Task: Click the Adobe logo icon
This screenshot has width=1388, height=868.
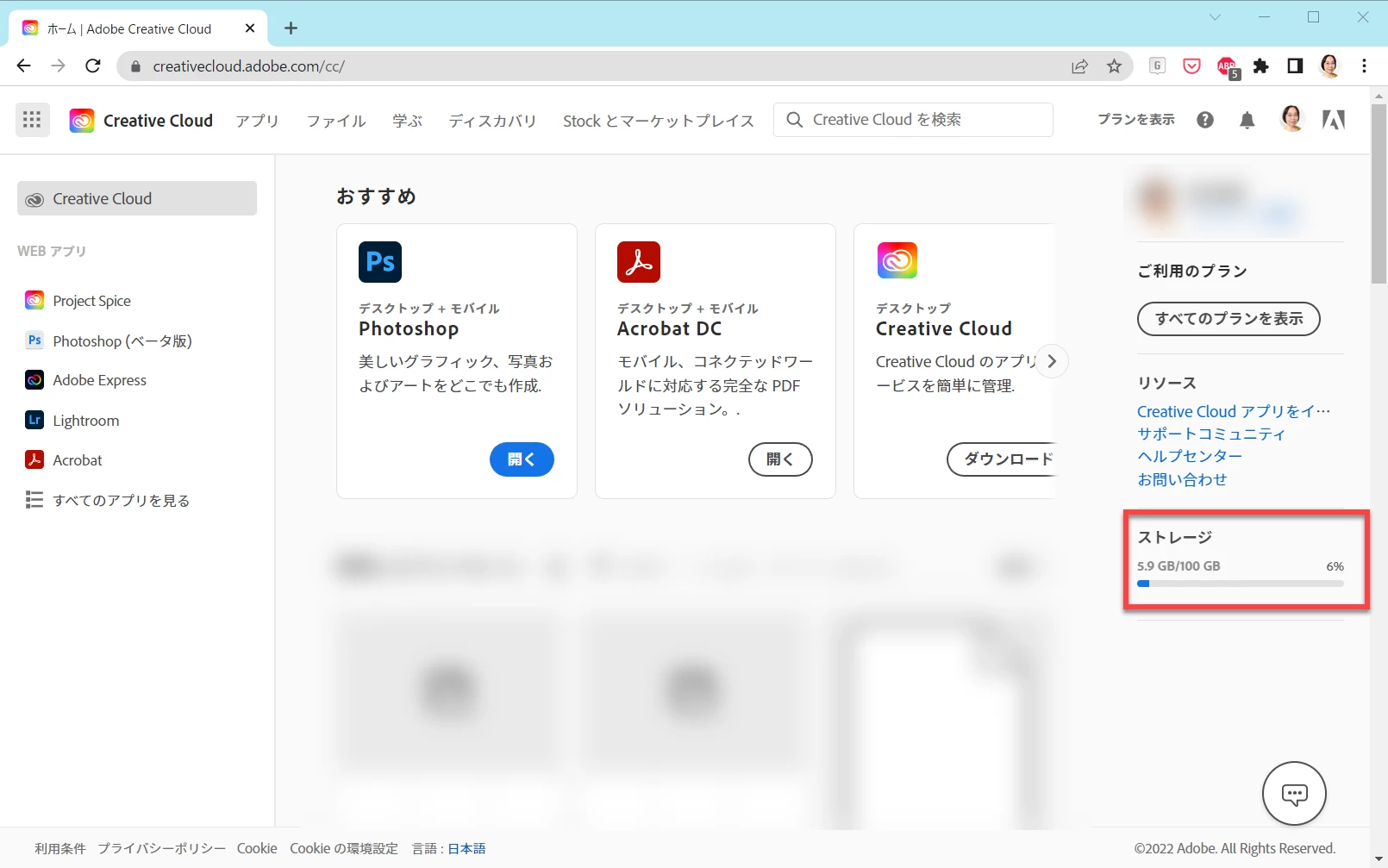Action: 1334,120
